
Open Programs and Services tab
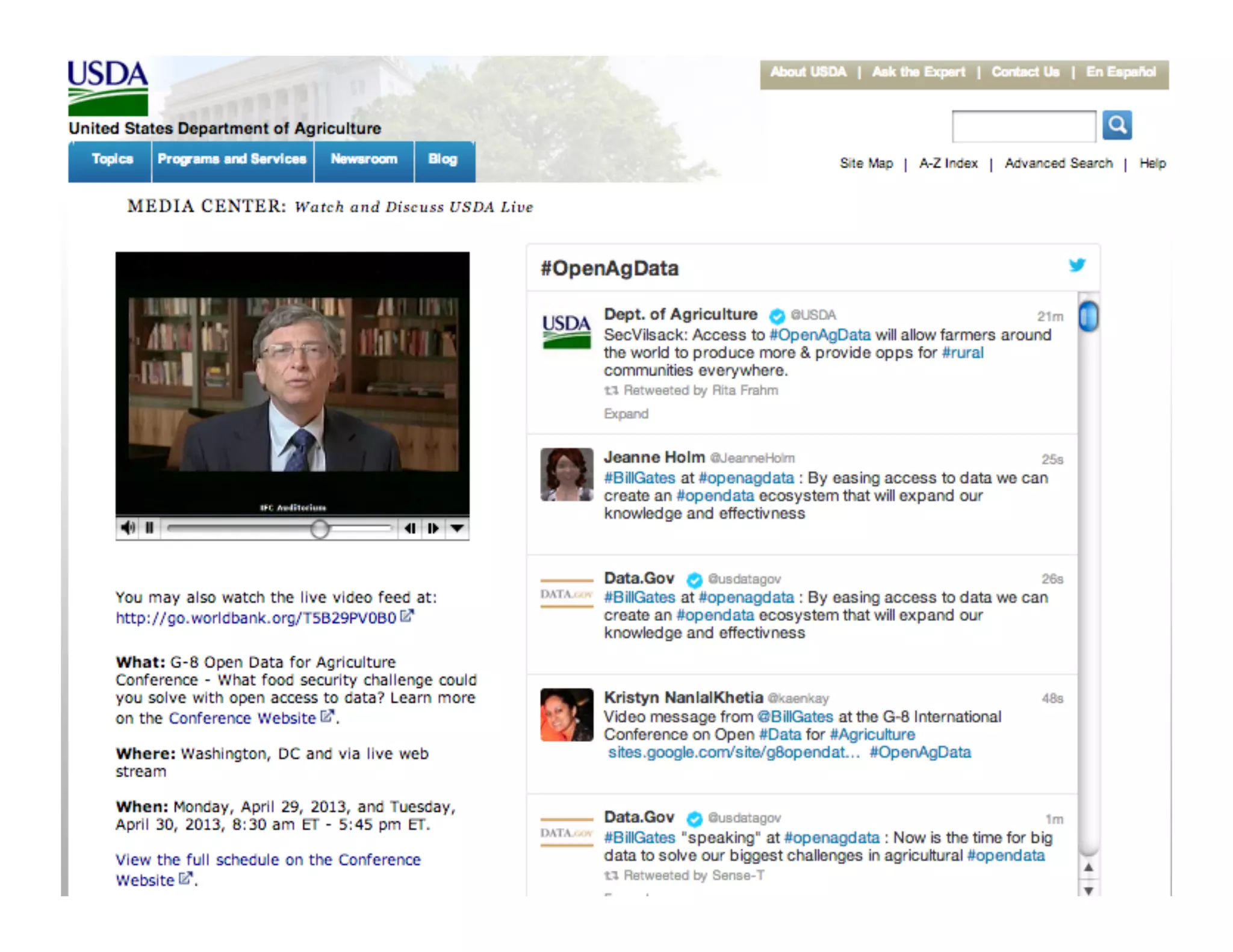232,159
